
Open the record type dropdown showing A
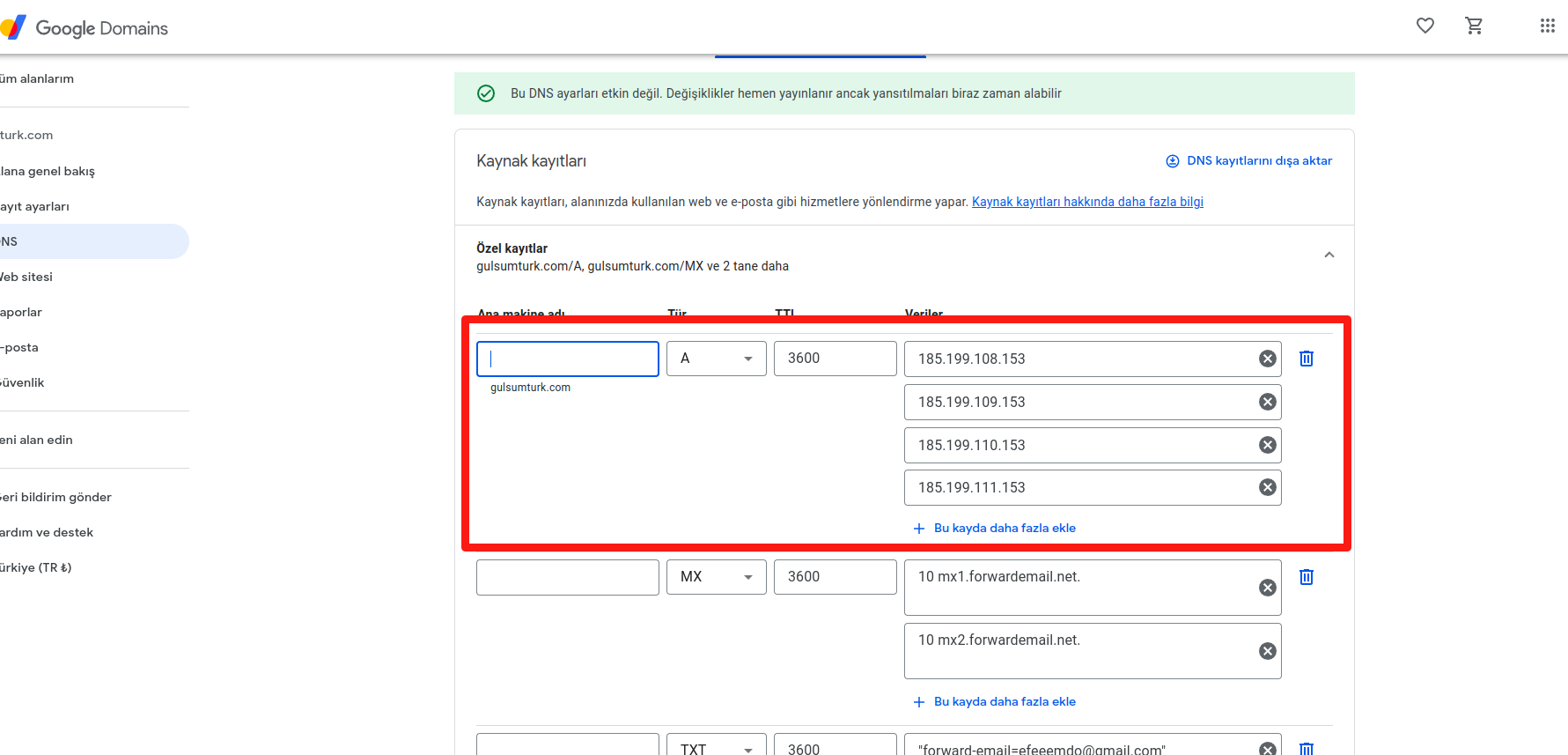717,359
